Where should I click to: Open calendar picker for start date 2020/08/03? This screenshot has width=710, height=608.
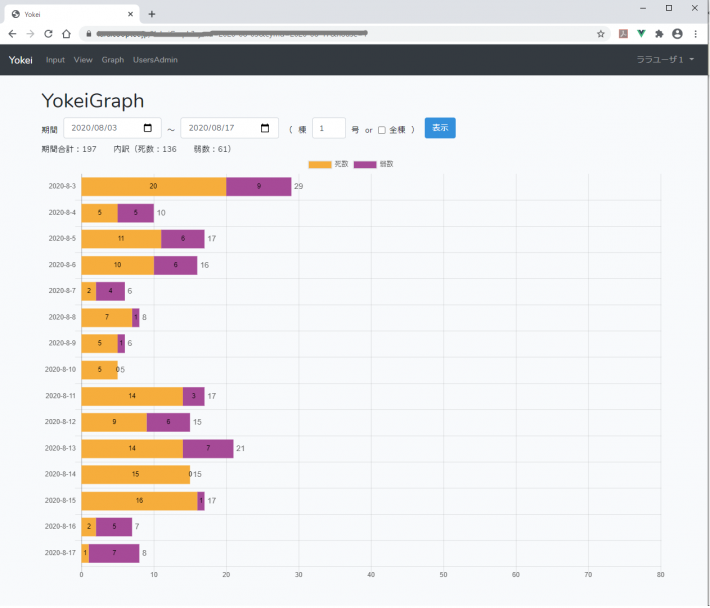(148, 128)
